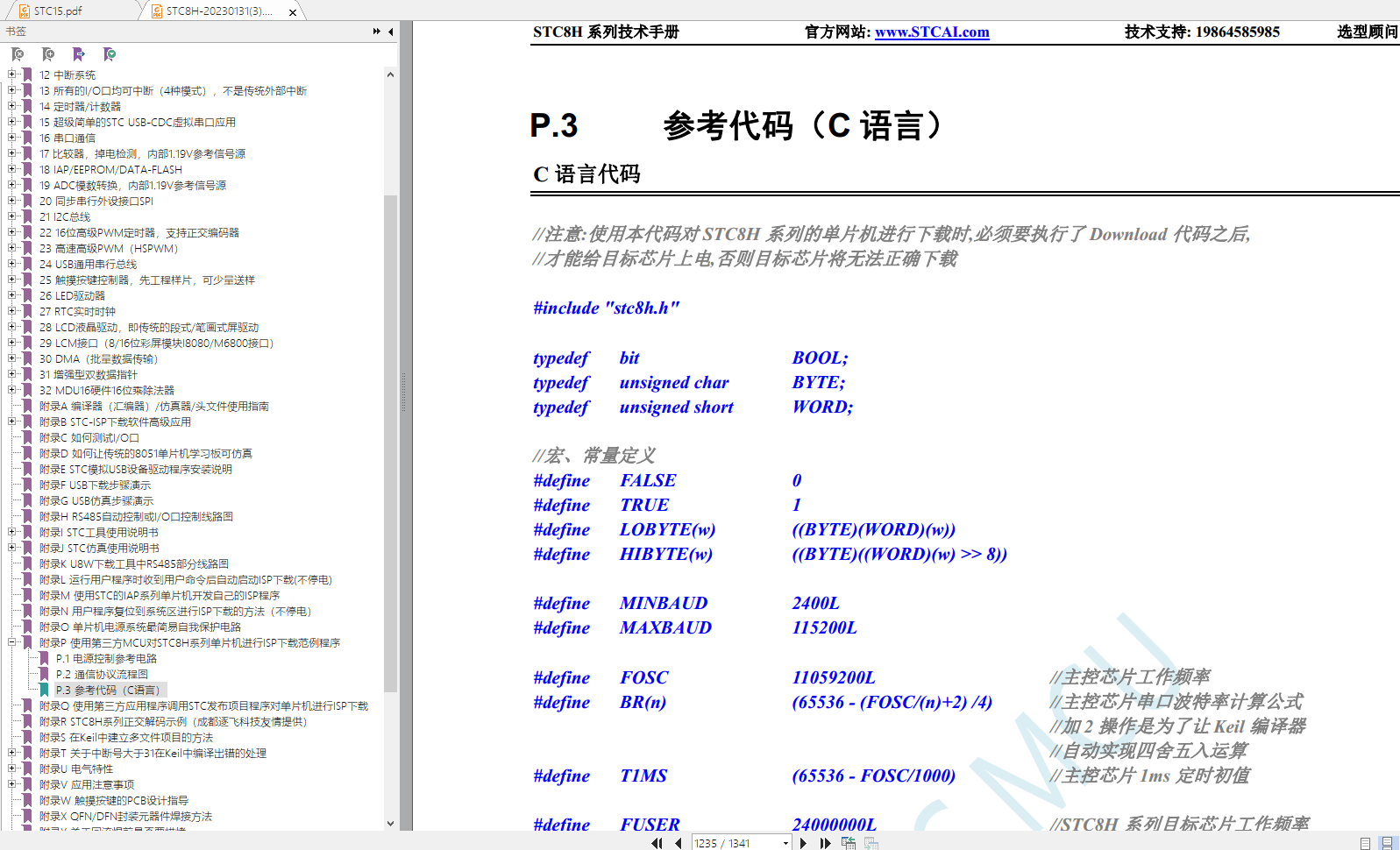Go to first page button
The height and width of the screenshot is (850, 1400).
tap(657, 843)
